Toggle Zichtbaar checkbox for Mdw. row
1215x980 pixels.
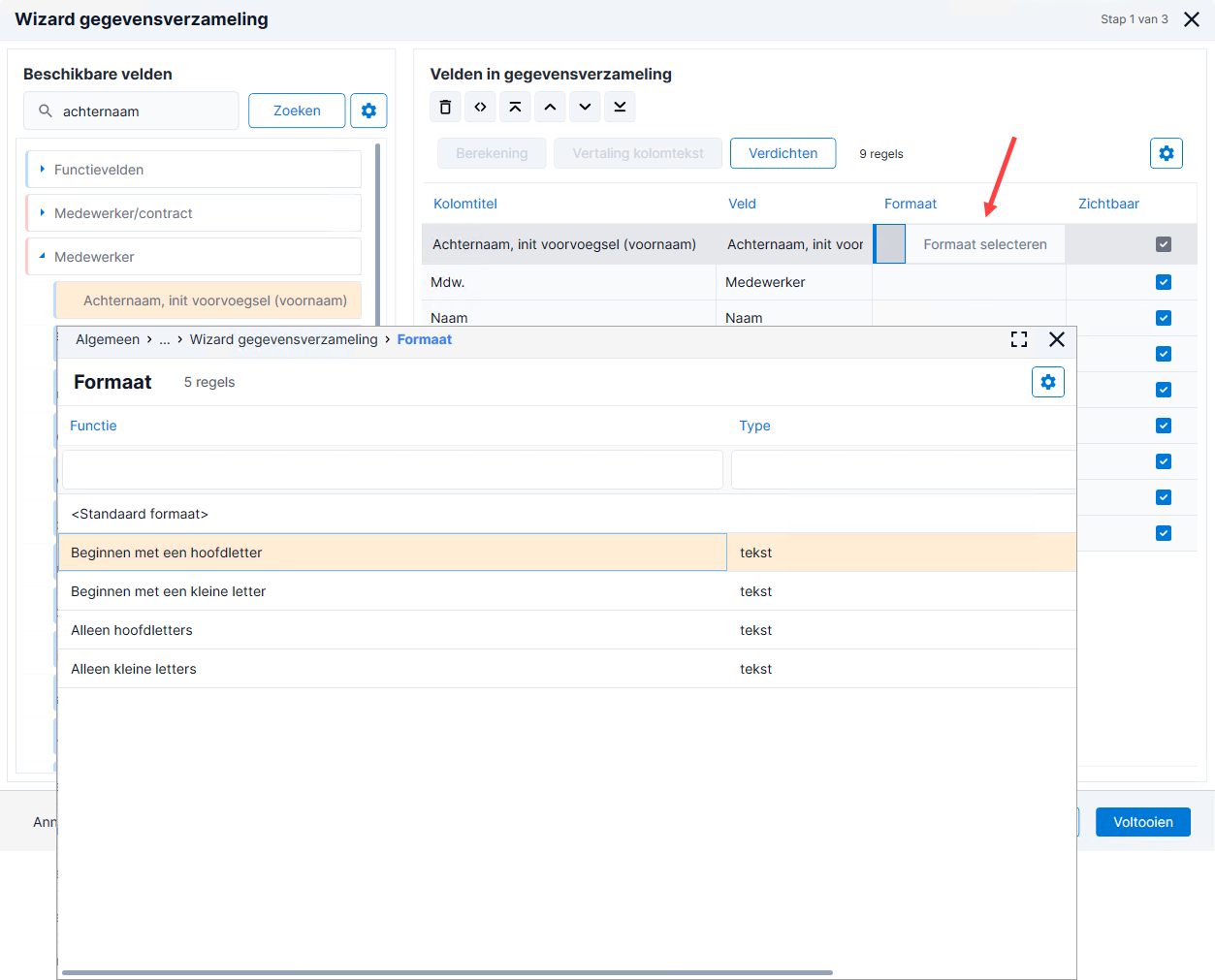point(1164,282)
